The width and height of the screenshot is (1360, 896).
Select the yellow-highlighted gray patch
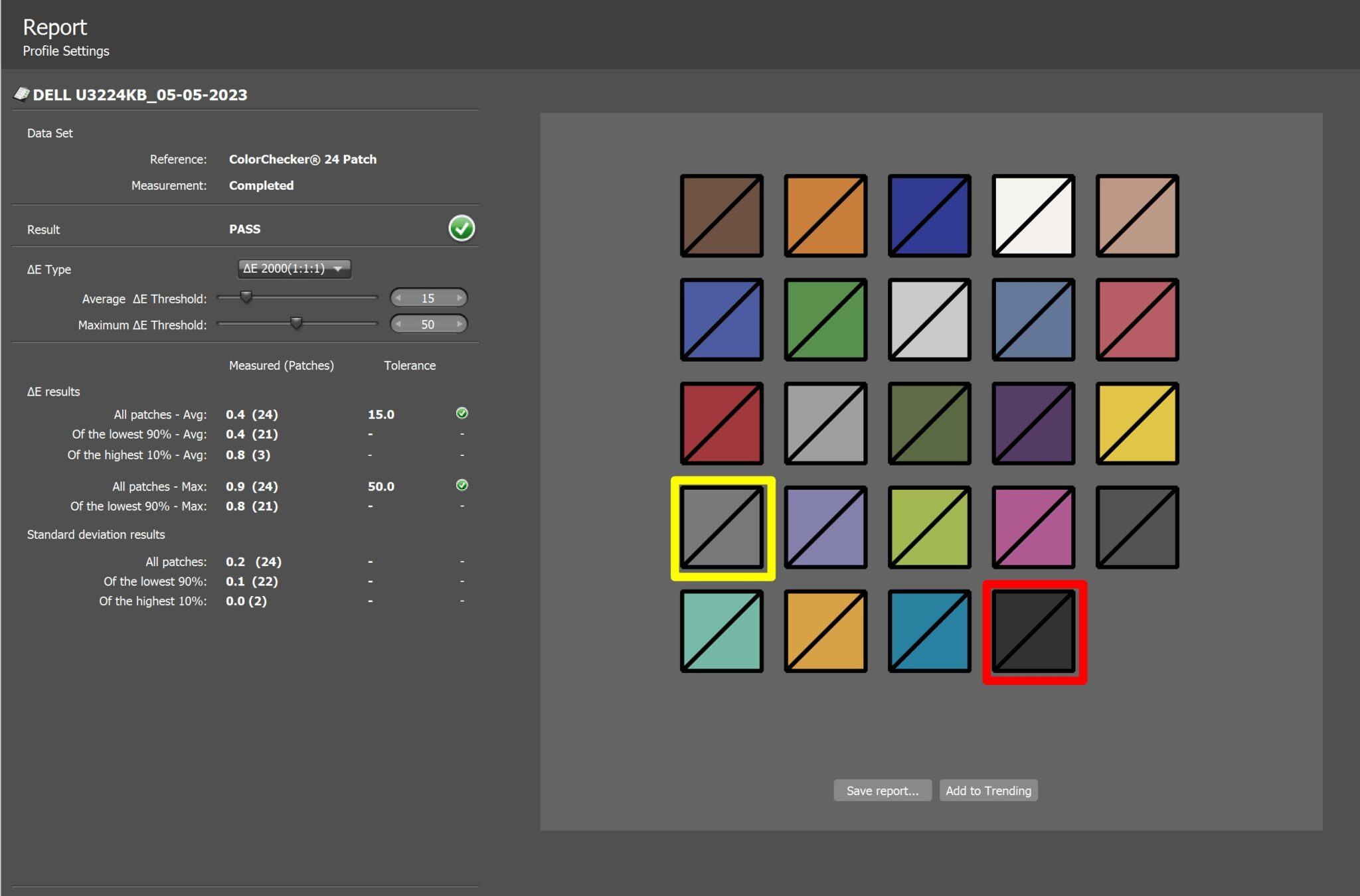point(722,528)
